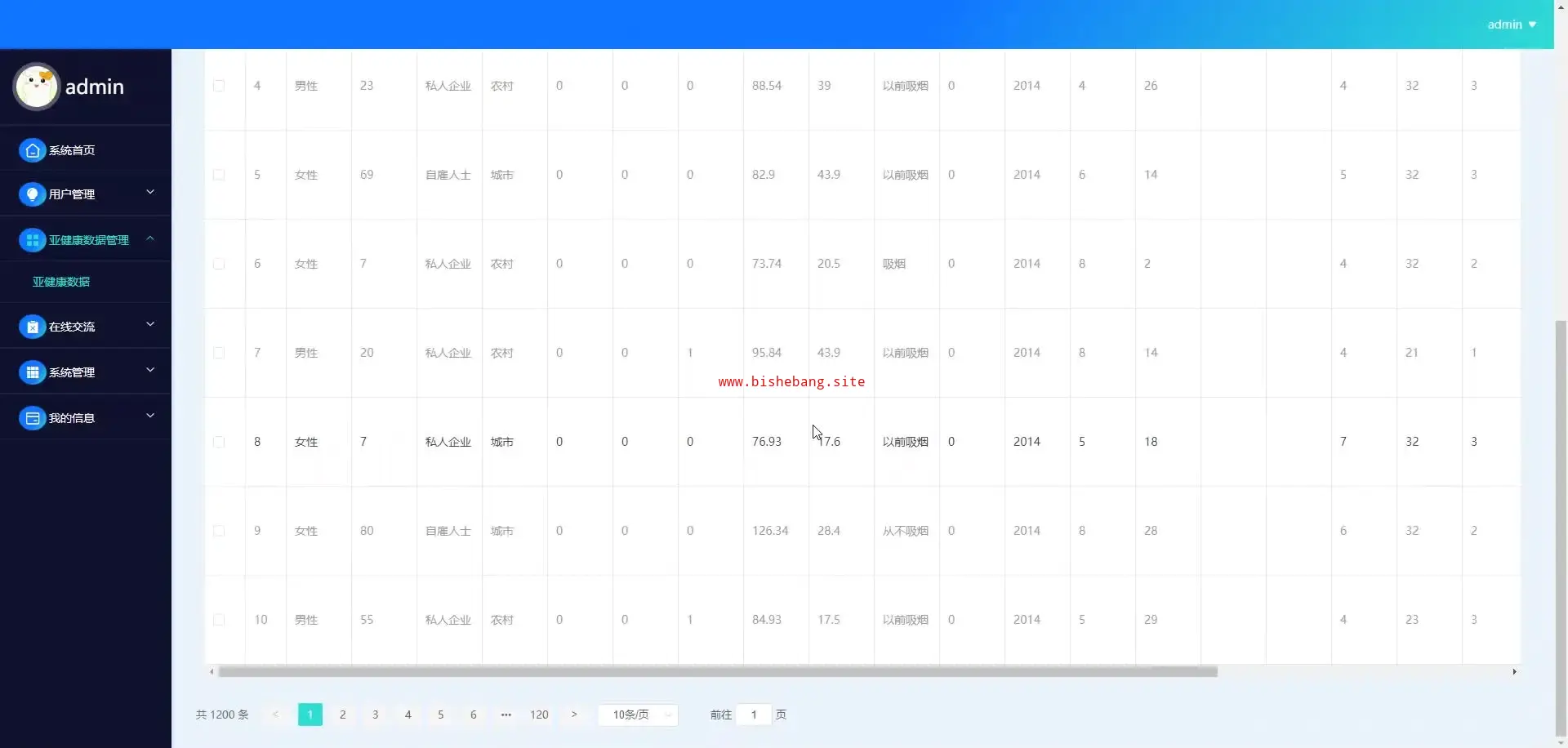Click the 亚健康数据管理 grid icon
Viewport: 1568px width, 748px height.
point(32,240)
